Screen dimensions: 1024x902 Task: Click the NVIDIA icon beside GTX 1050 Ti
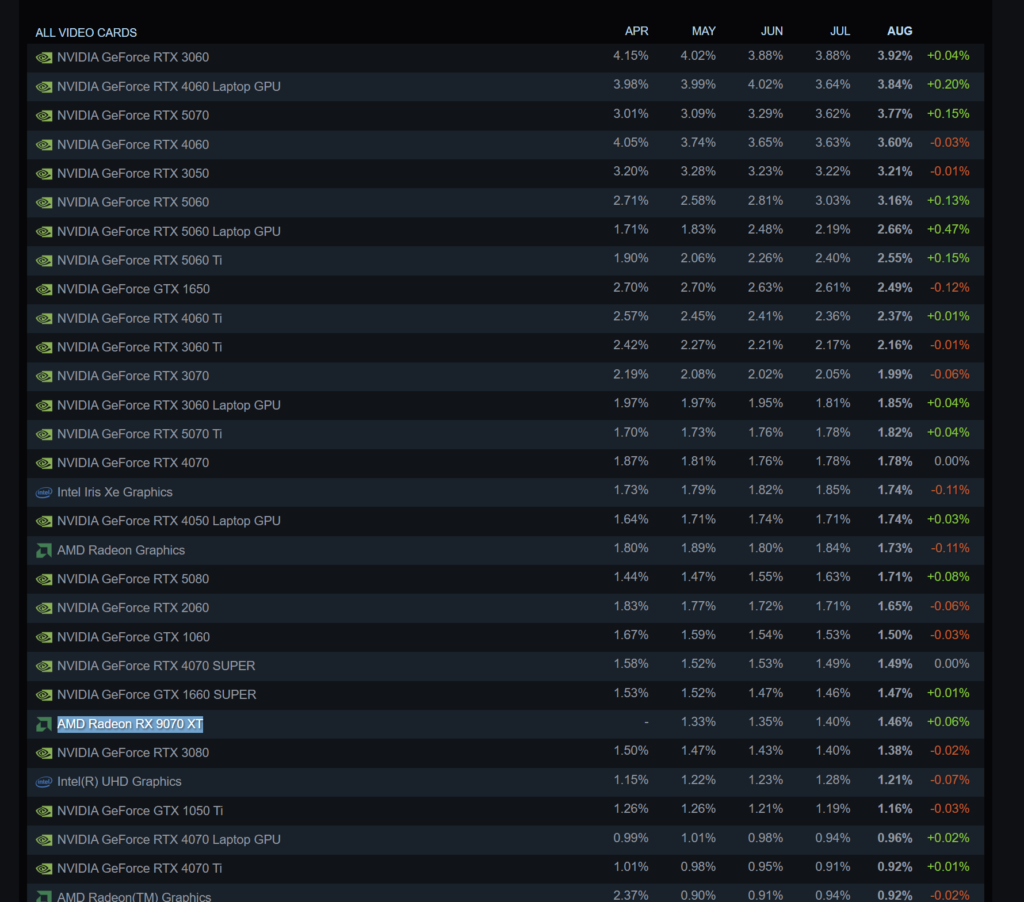(44, 811)
